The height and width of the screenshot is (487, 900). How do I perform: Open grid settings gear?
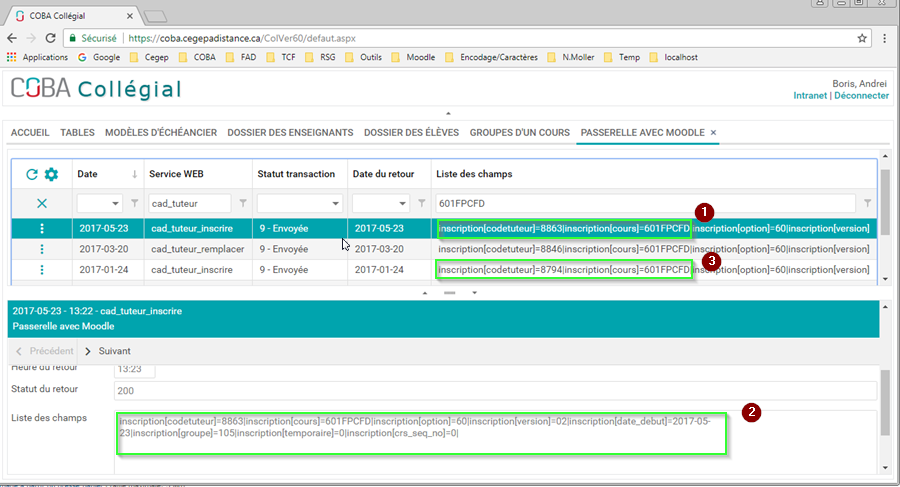point(51,174)
